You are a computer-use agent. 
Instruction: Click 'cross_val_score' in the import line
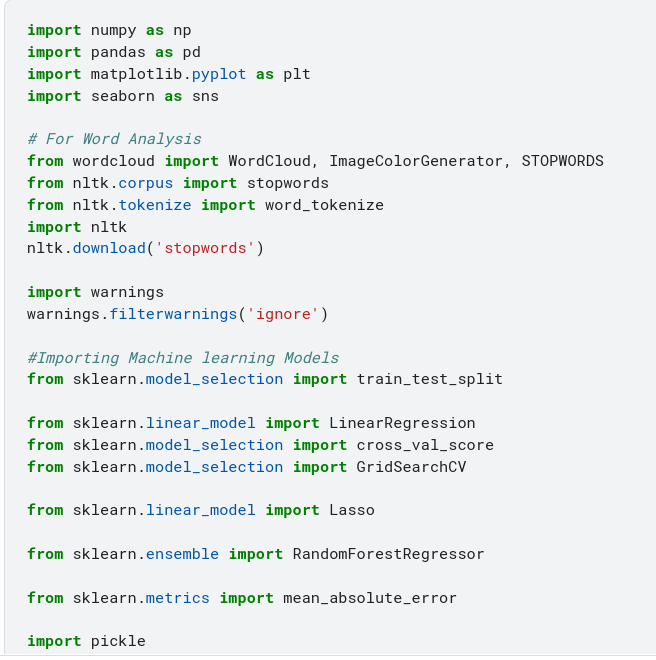point(425,445)
